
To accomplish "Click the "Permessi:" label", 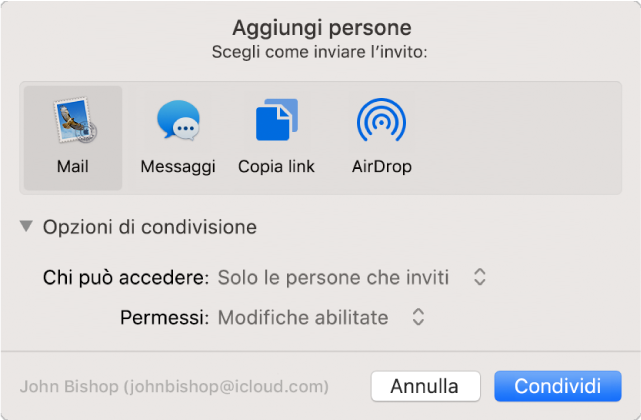I will [x=165, y=318].
